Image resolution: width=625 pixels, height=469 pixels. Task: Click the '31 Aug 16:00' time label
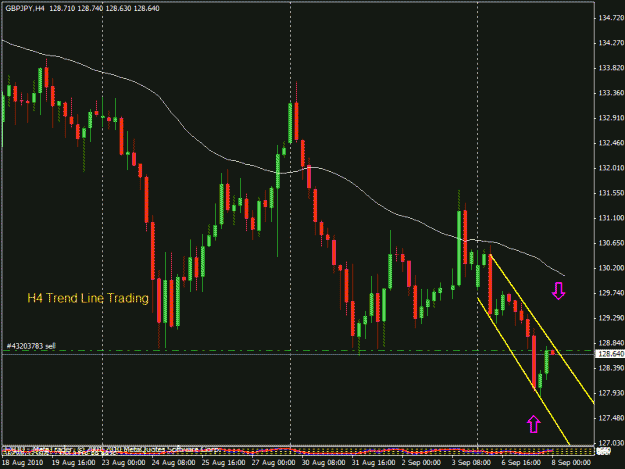(373, 463)
